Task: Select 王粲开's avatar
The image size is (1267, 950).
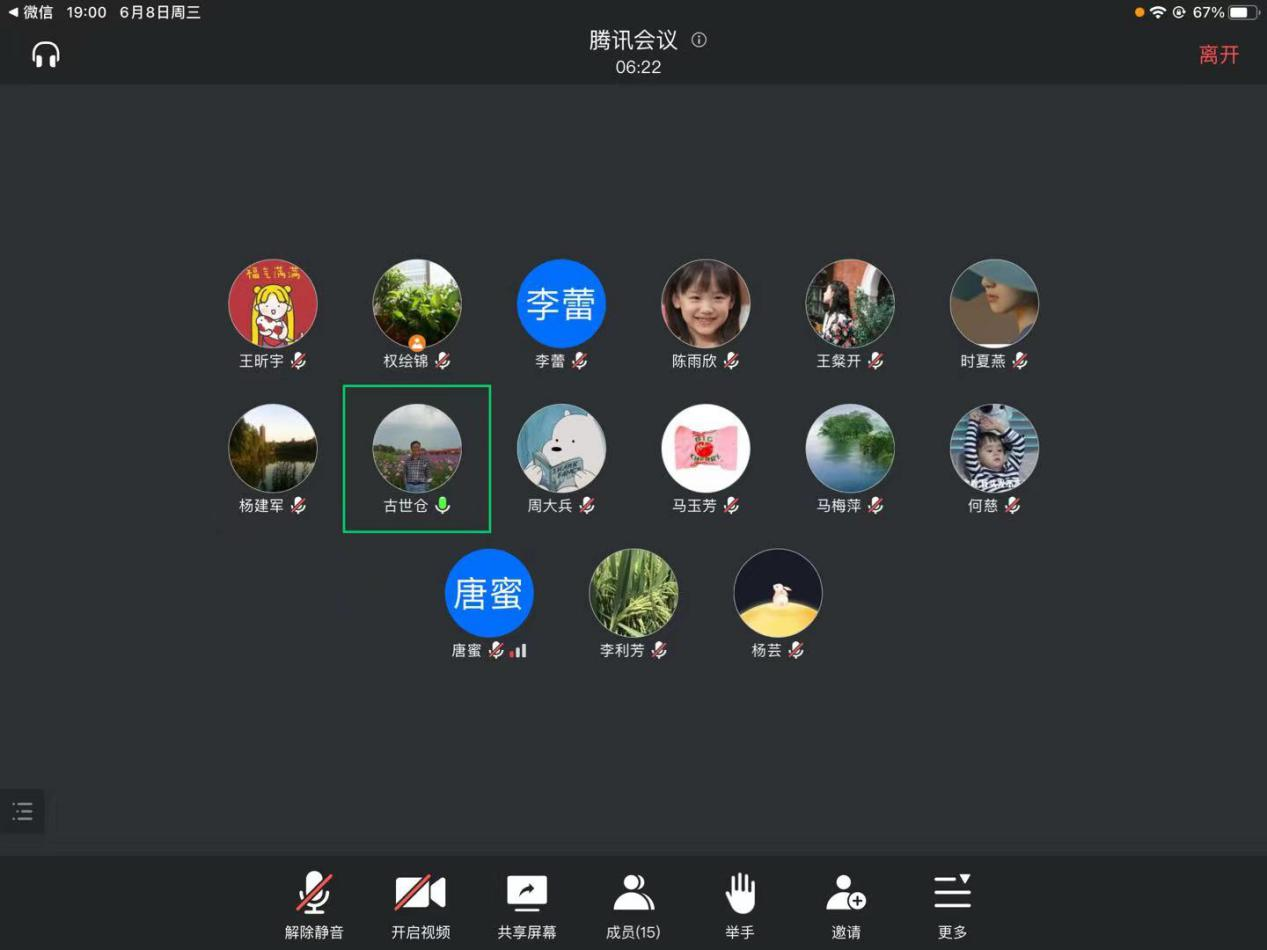Action: point(850,304)
